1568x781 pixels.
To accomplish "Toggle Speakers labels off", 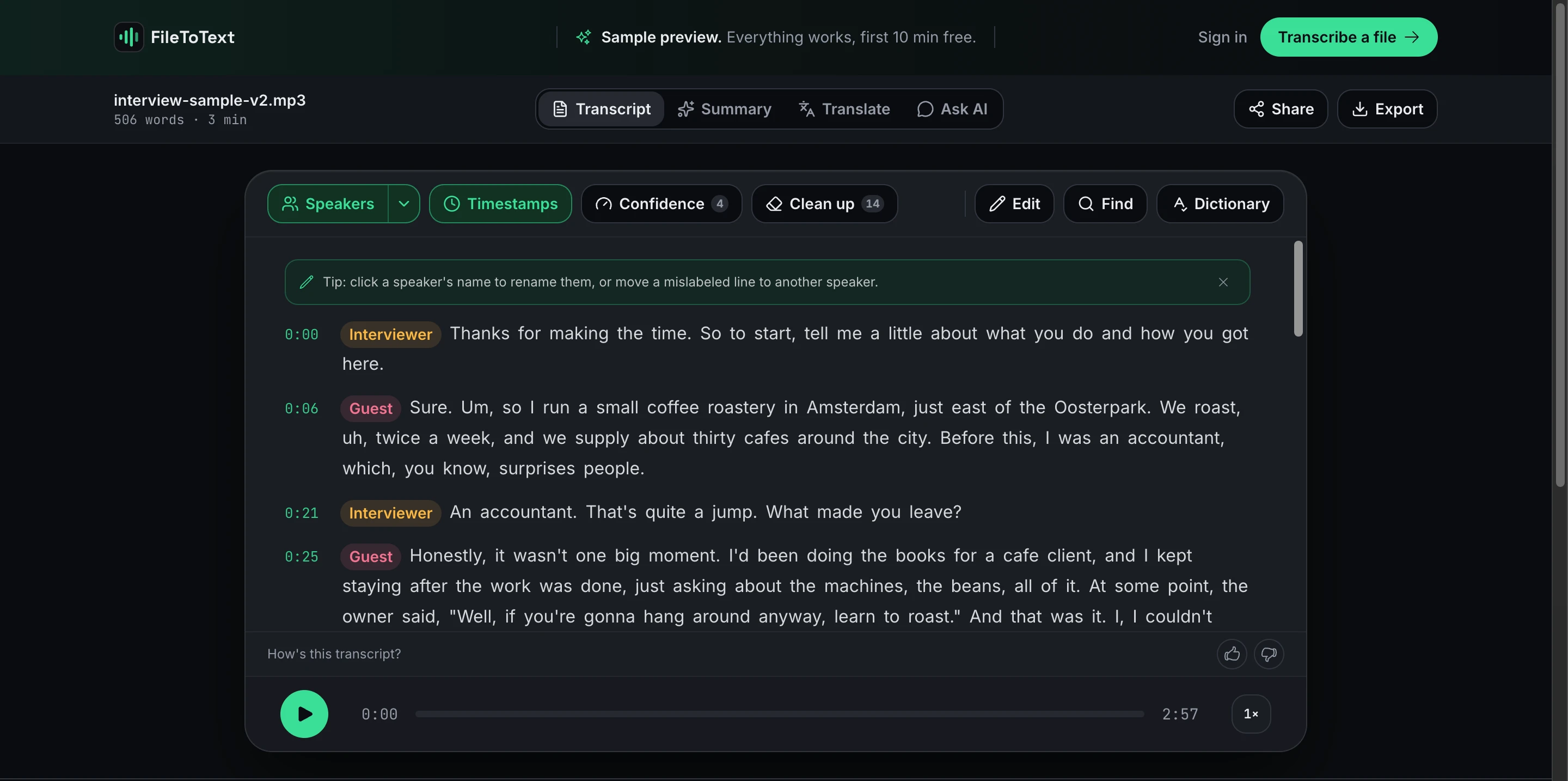I will click(x=327, y=203).
